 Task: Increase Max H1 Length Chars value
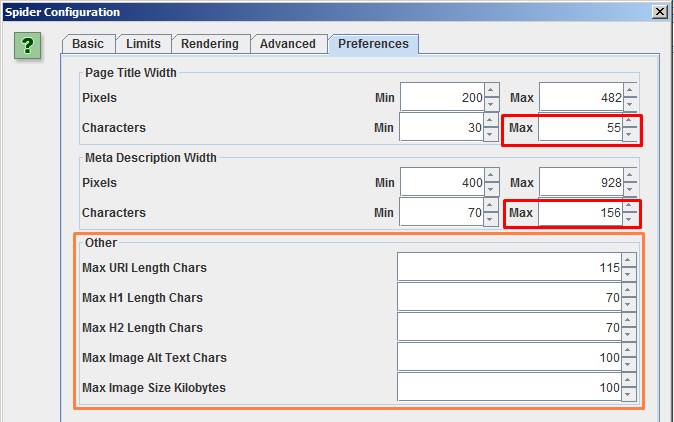pos(628,290)
